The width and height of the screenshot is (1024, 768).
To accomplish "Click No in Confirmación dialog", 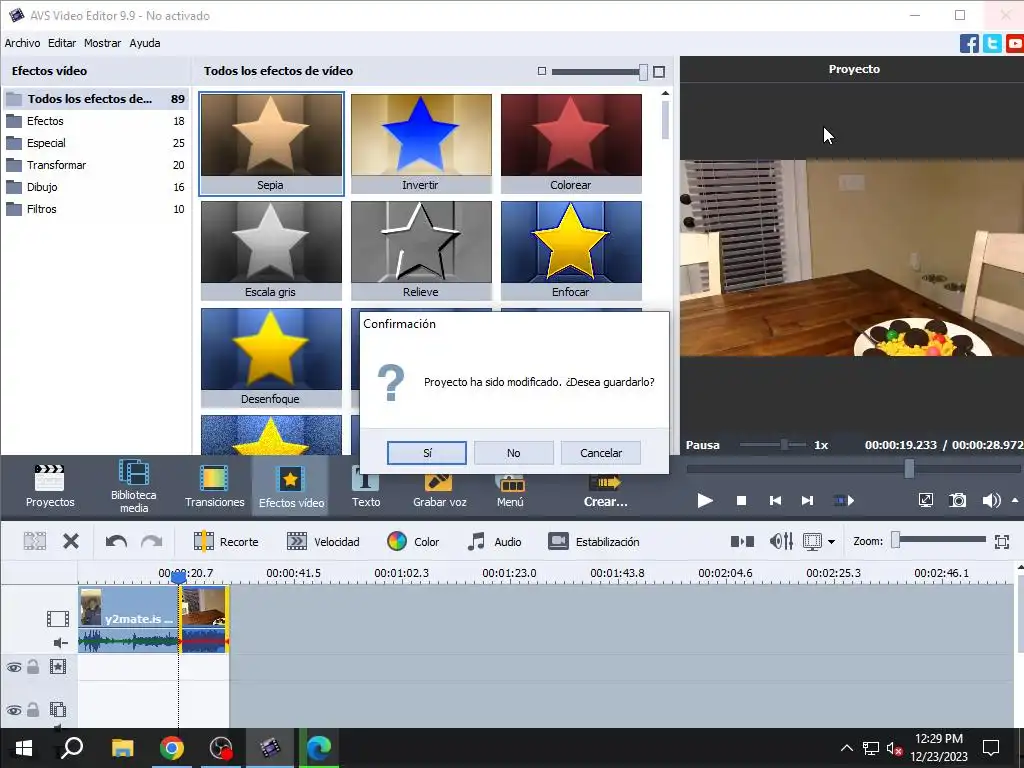I will click(514, 453).
